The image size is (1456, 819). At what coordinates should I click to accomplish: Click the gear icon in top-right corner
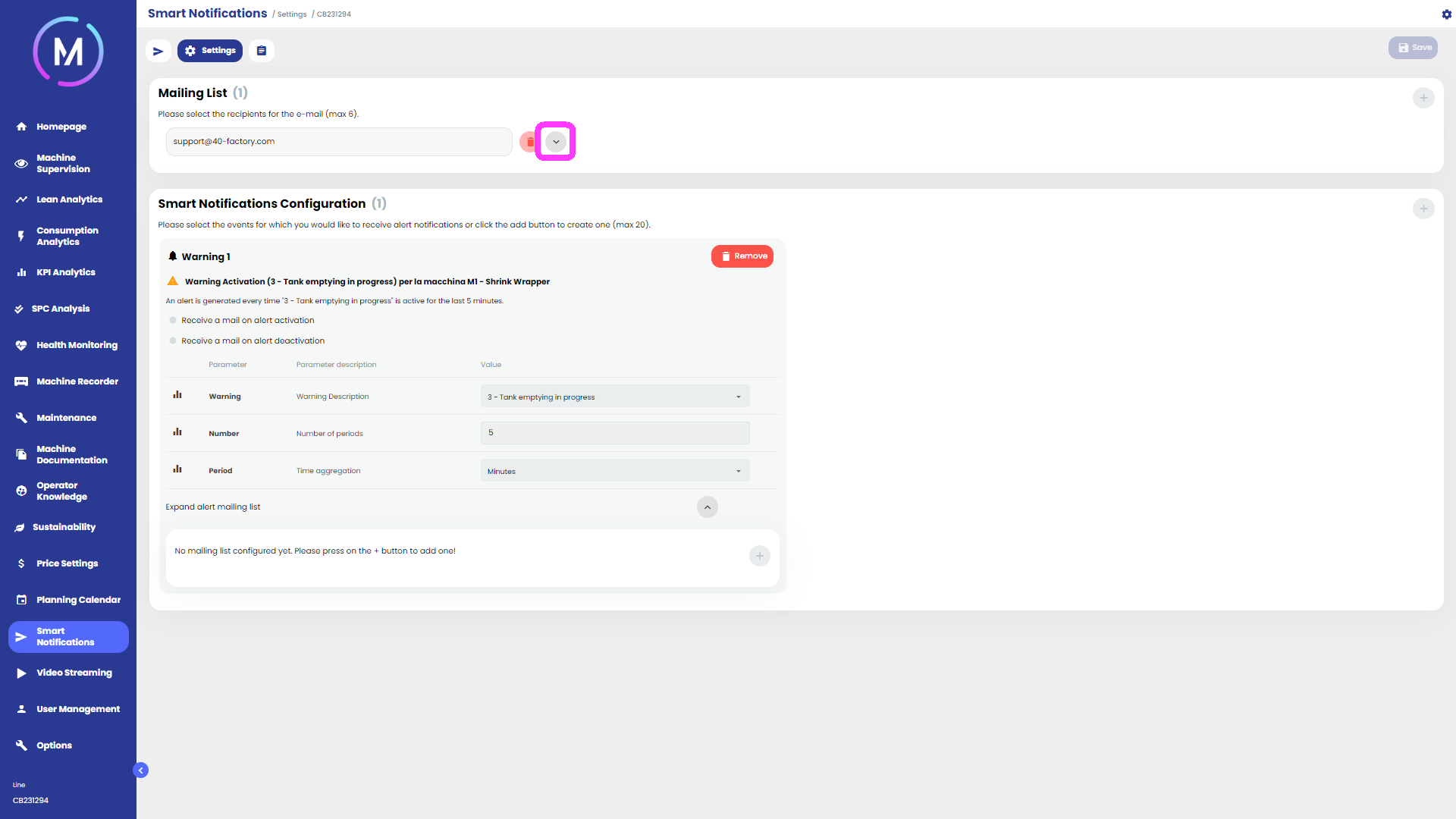[x=1446, y=14]
